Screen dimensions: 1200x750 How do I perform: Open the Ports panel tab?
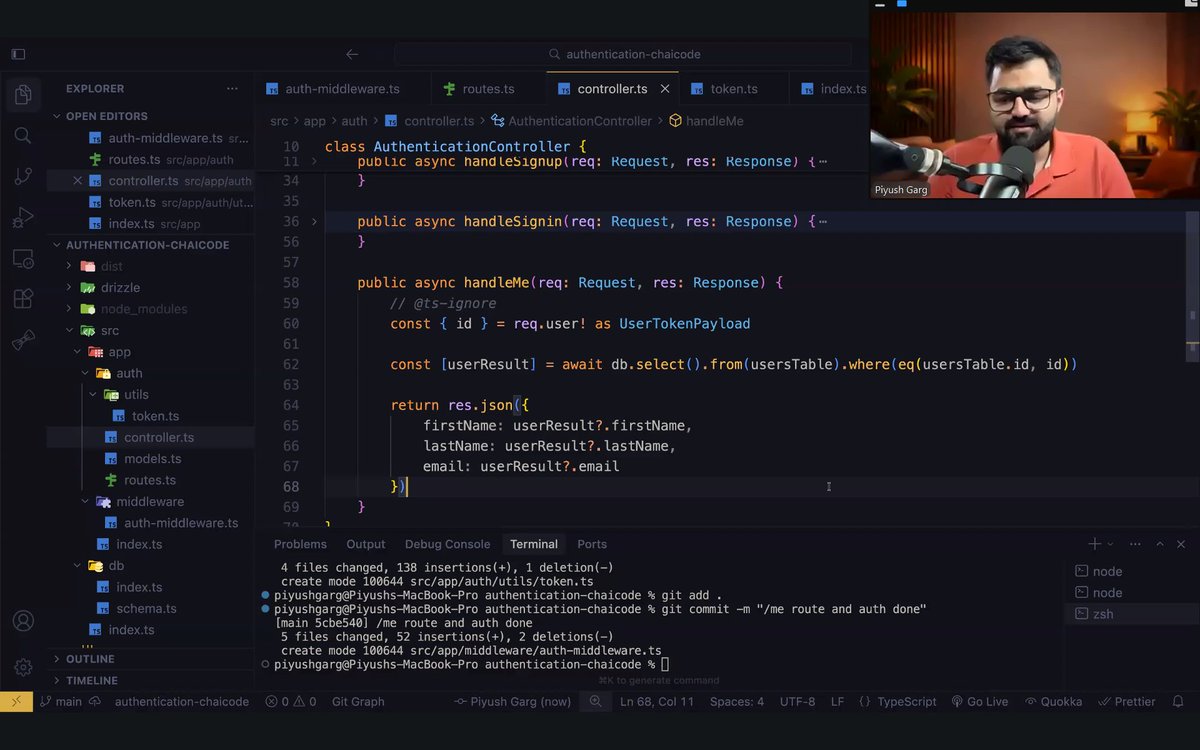coord(592,544)
